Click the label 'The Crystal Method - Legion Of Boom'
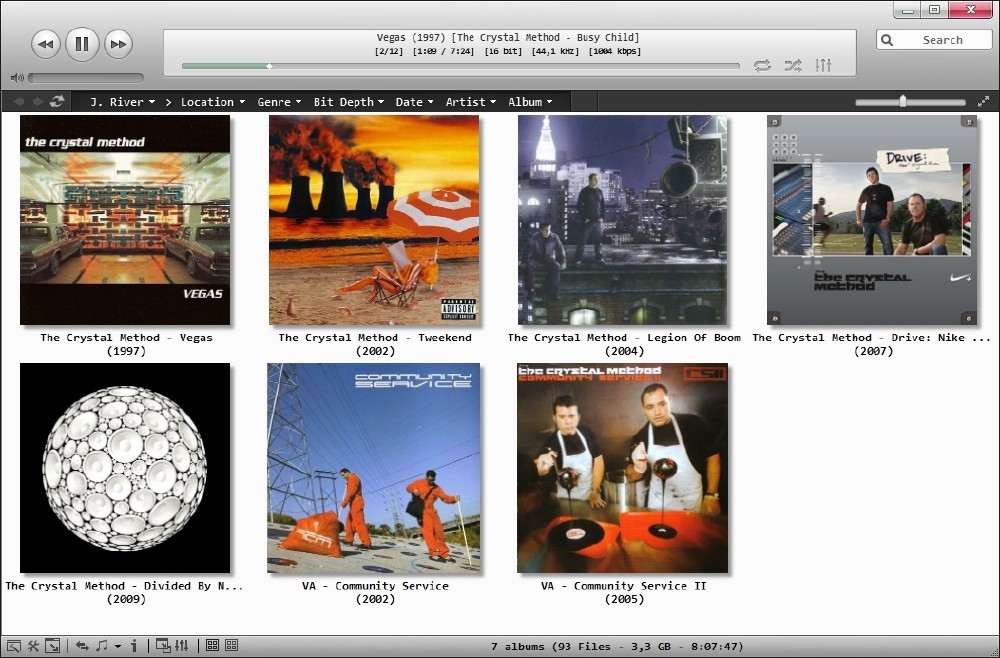The height and width of the screenshot is (658, 1000). [x=624, y=337]
